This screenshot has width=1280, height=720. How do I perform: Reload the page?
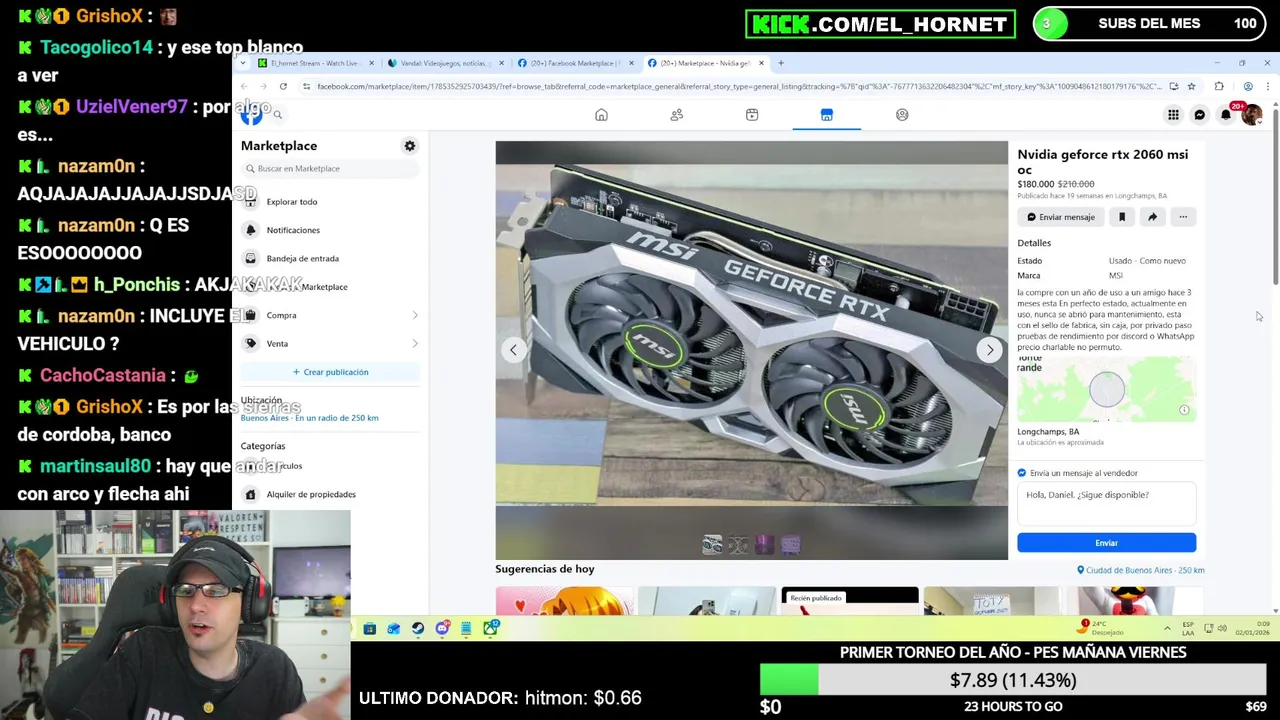click(x=283, y=87)
